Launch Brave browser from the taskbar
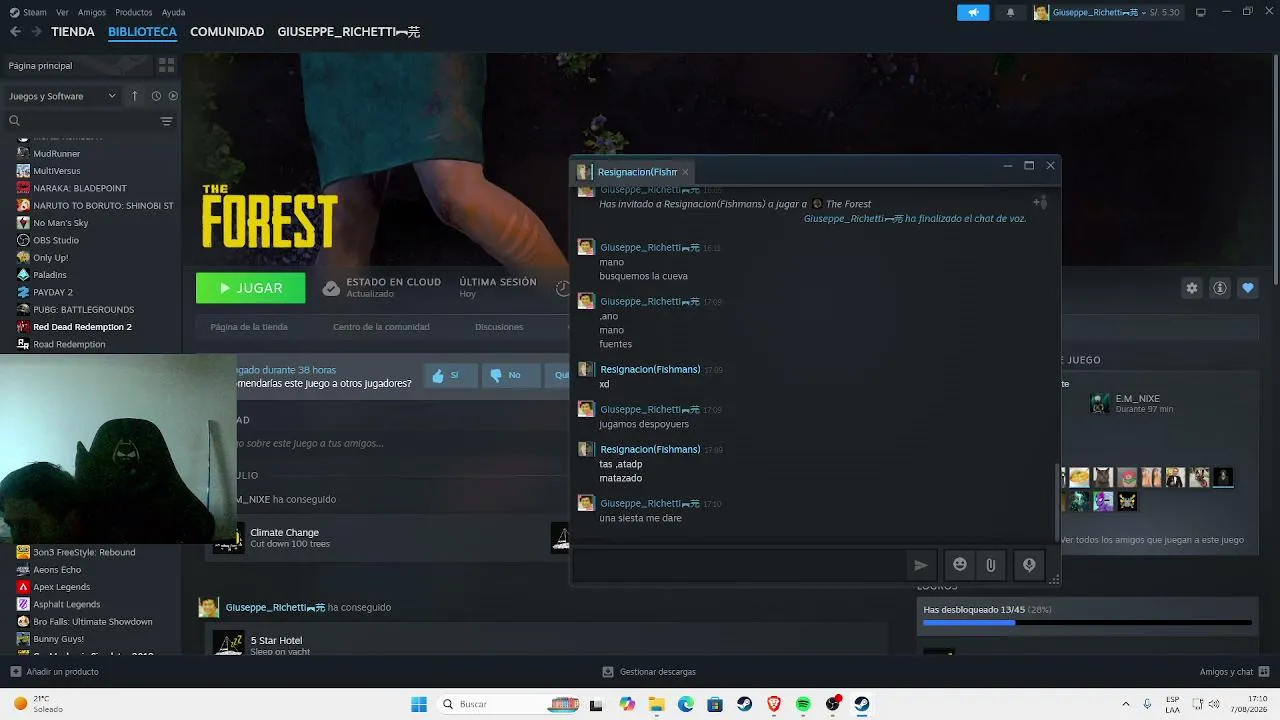Screen dimensions: 1280x720 pos(774,704)
